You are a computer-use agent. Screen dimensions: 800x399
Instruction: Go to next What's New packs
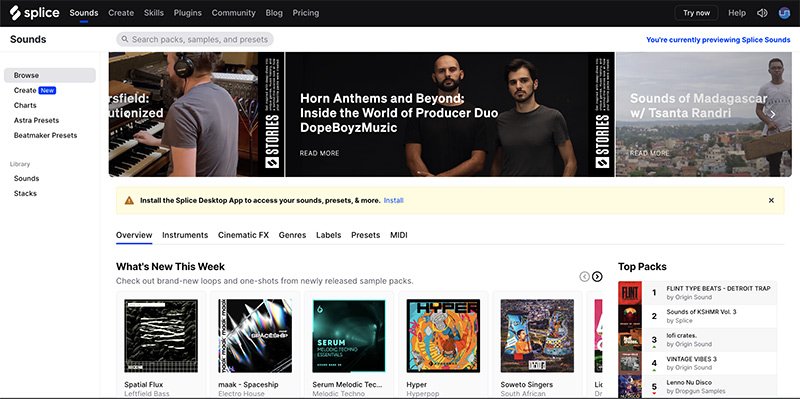click(597, 277)
